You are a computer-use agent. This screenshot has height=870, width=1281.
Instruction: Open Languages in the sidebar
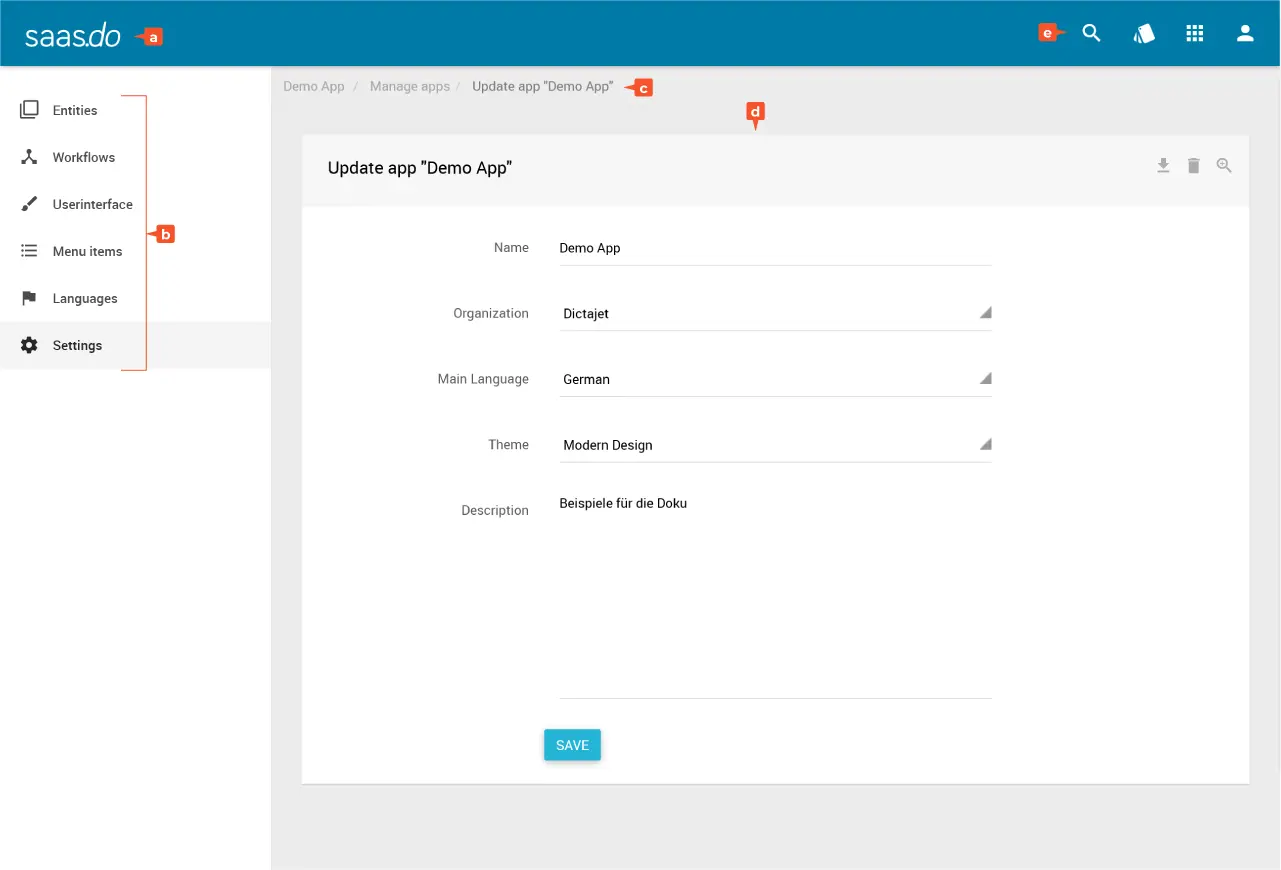85,298
